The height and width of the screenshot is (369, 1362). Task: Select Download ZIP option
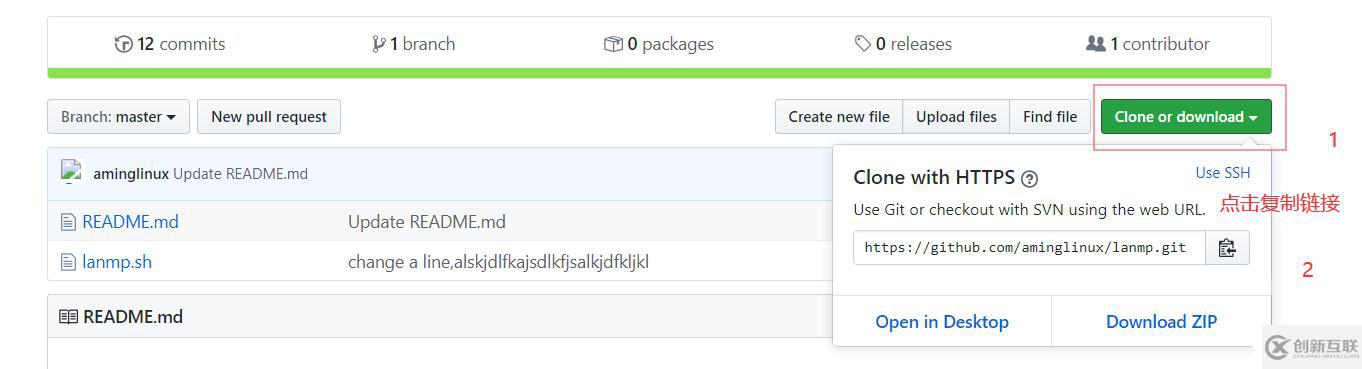[x=1161, y=322]
